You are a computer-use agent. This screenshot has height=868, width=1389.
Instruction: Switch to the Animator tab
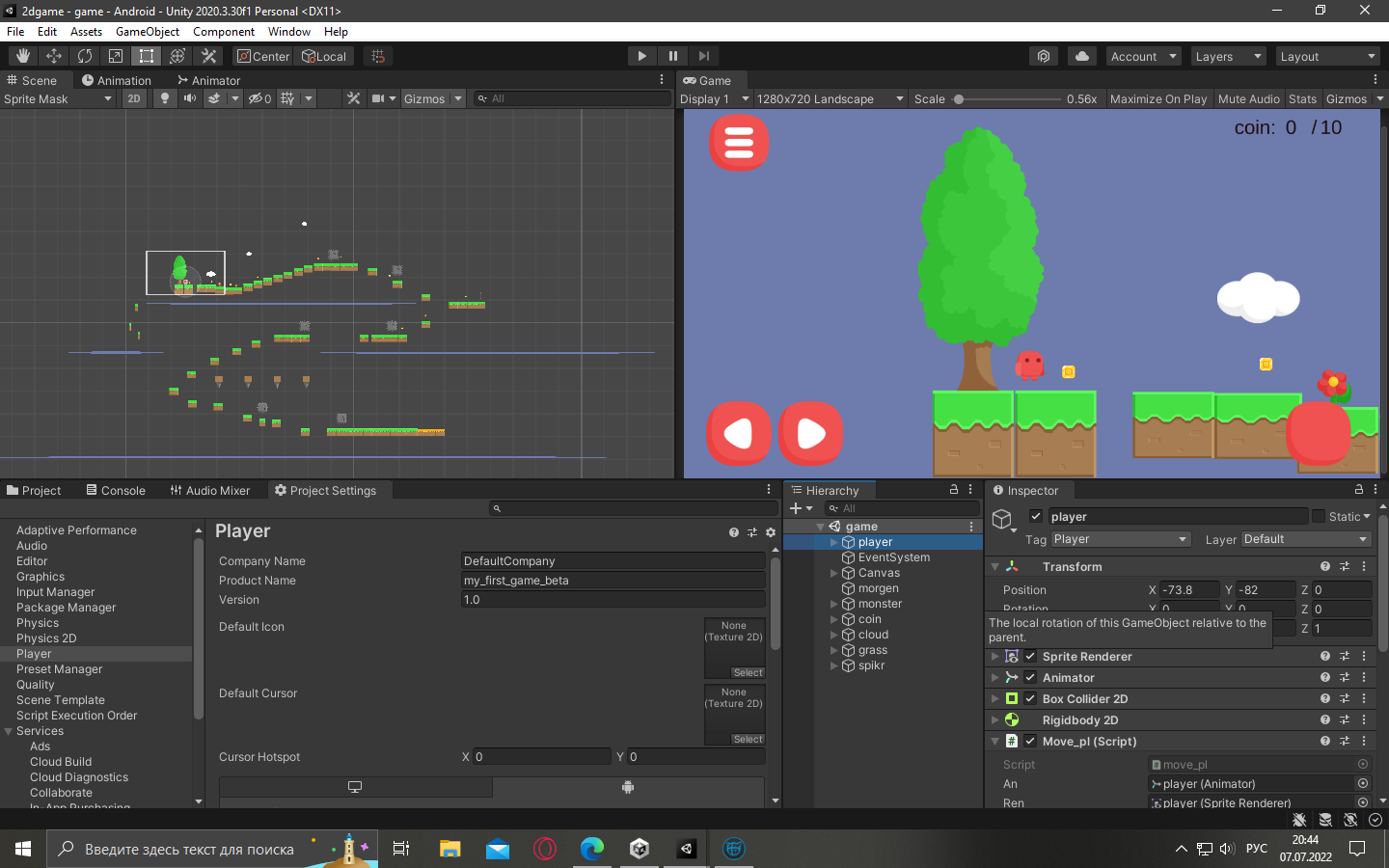click(x=208, y=80)
